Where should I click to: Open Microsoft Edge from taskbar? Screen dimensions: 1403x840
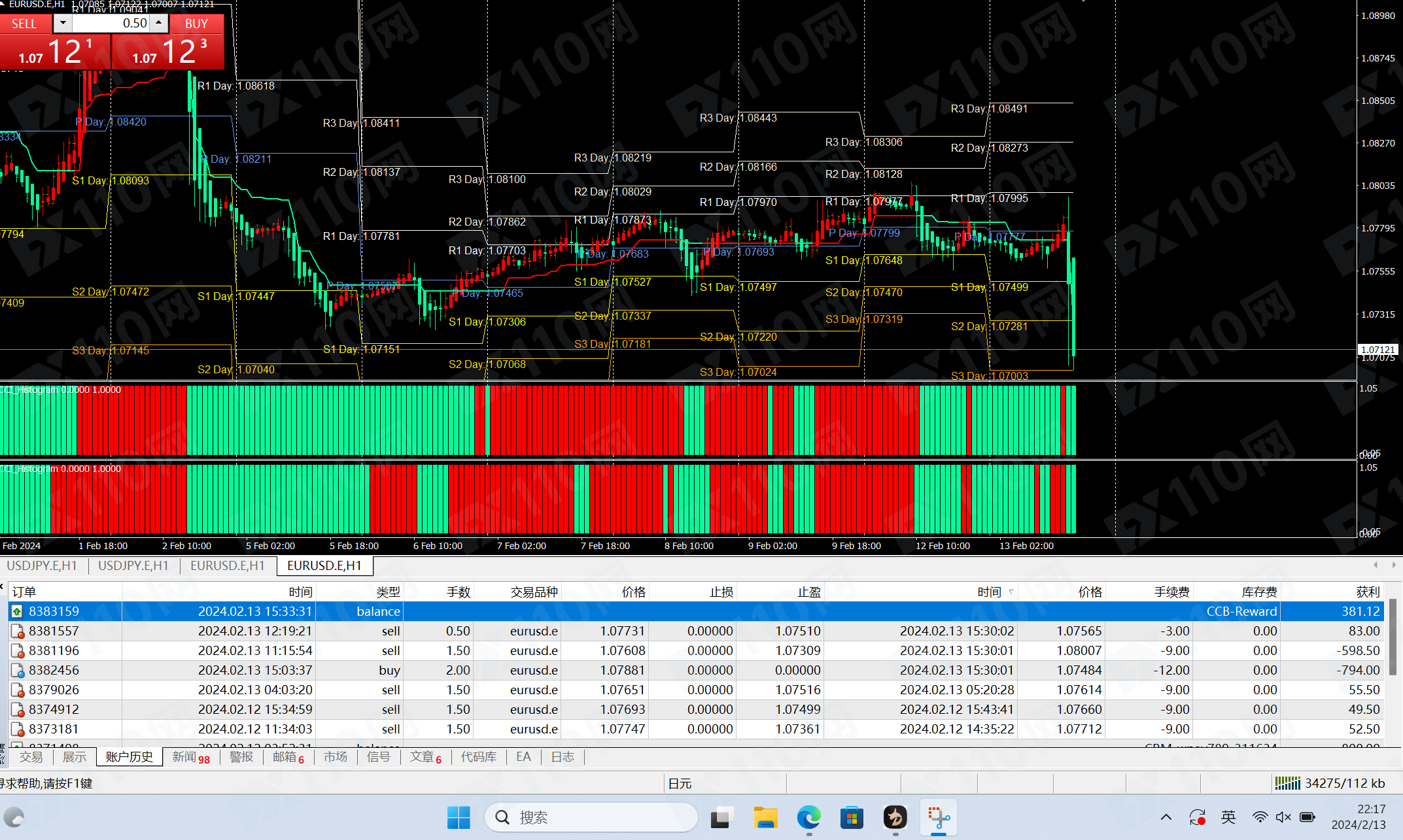point(809,817)
